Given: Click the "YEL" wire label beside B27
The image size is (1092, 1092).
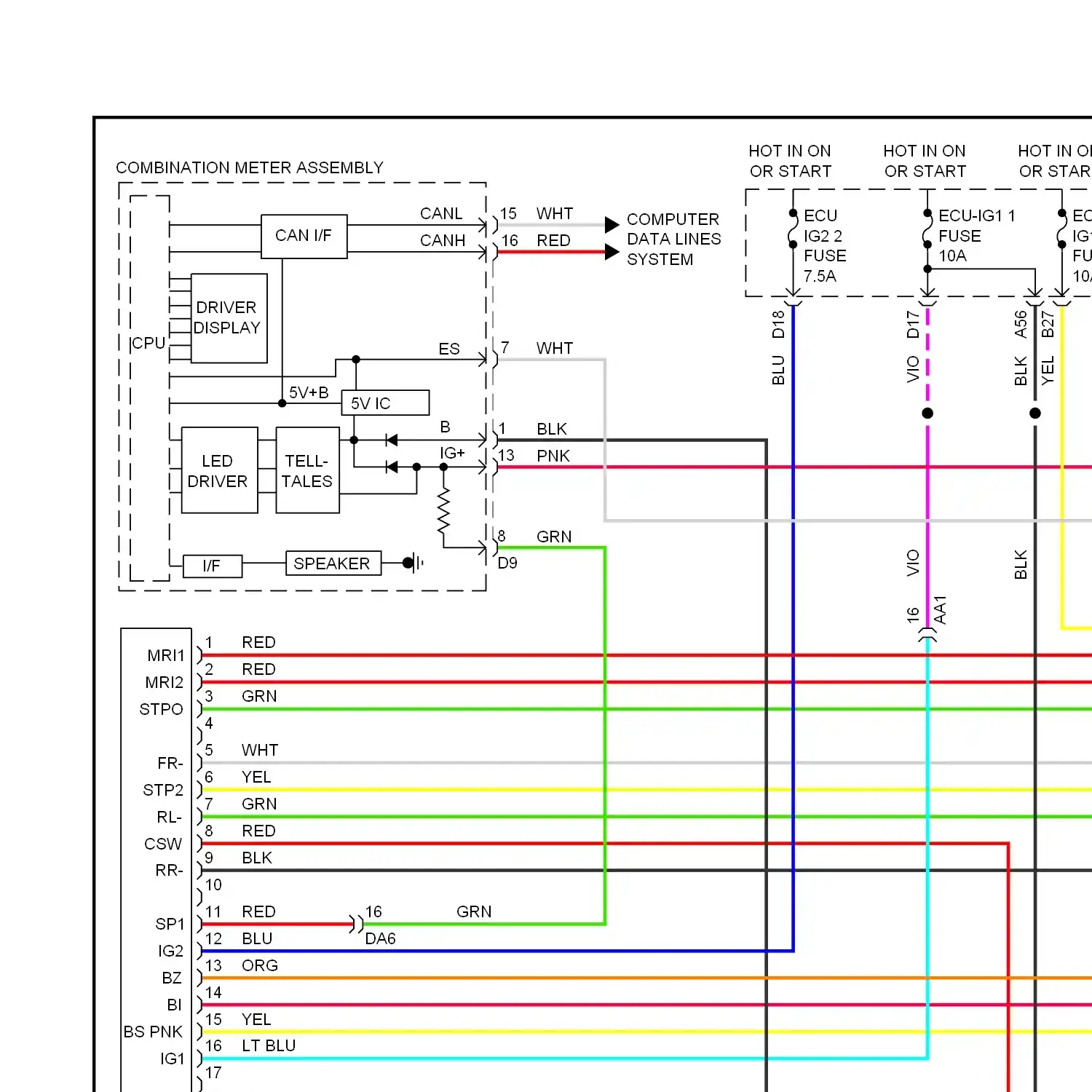Looking at the screenshot, I should coord(1048,371).
